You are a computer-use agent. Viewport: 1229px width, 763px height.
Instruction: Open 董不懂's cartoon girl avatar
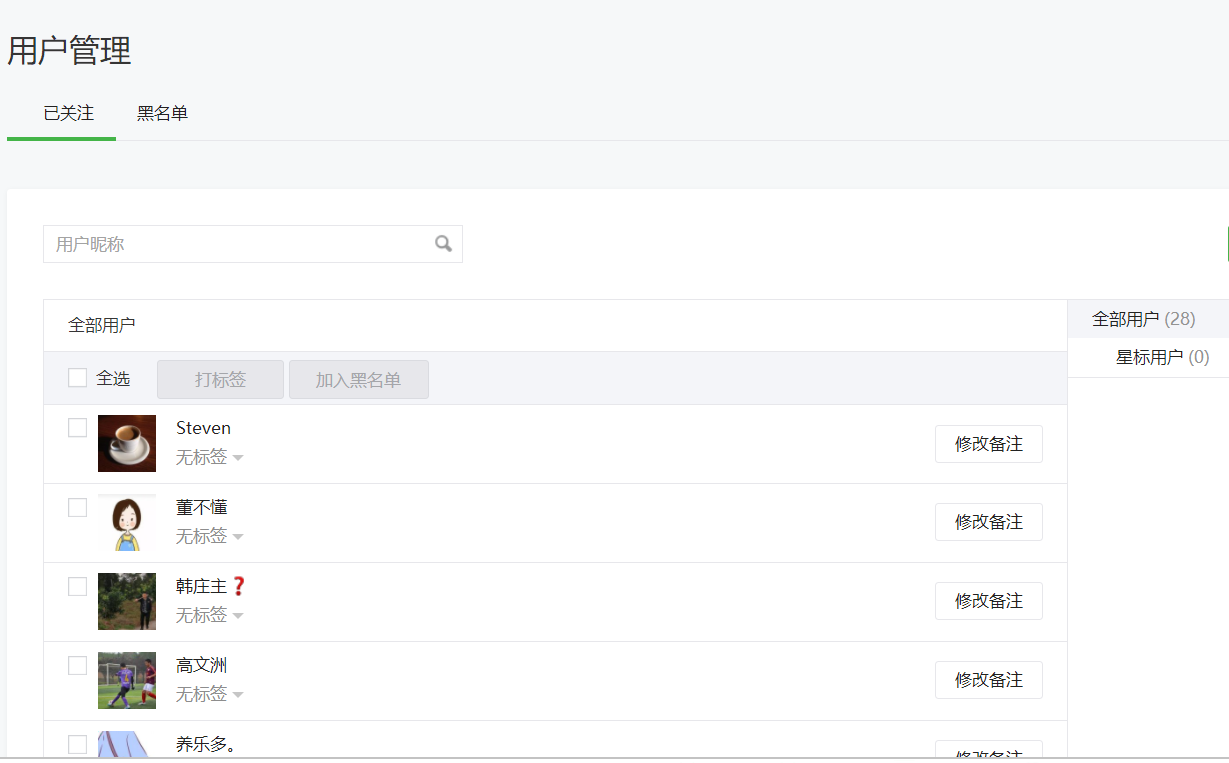click(x=127, y=522)
